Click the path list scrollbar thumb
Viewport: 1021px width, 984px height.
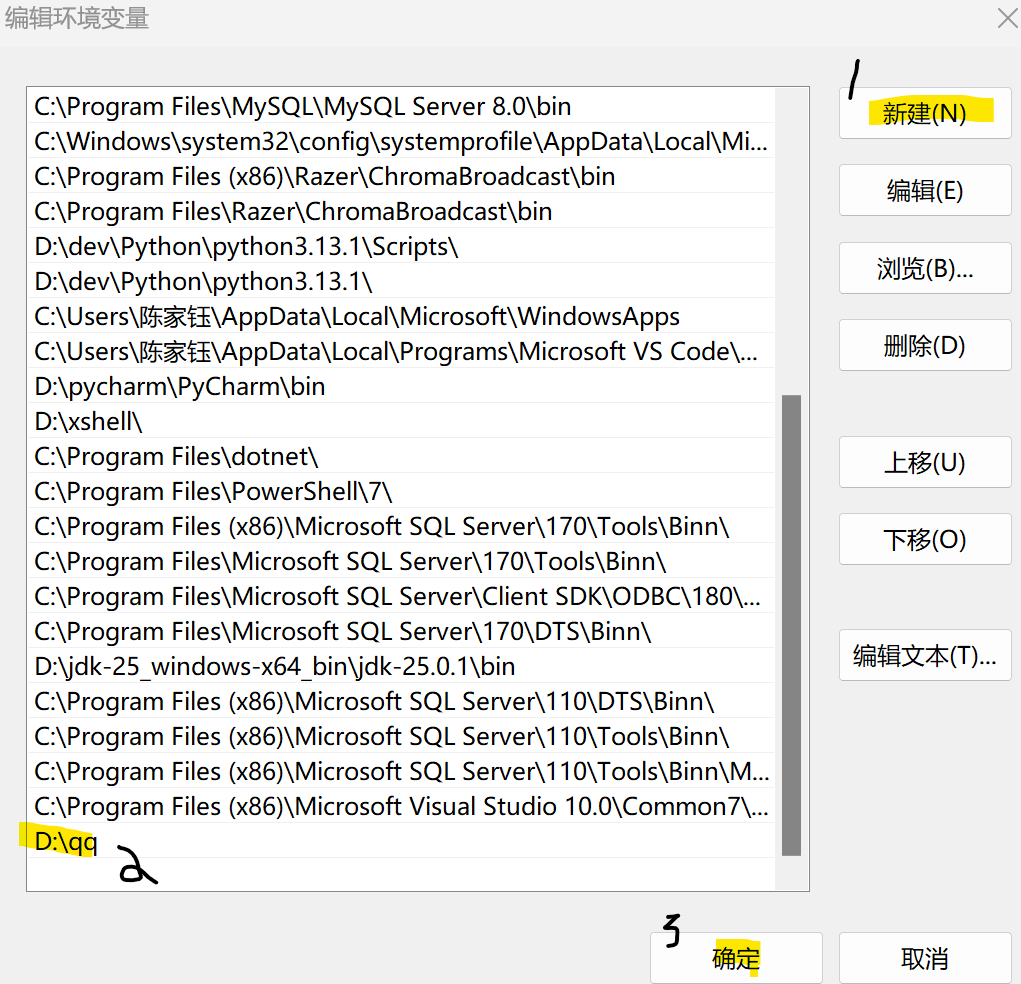coord(791,625)
